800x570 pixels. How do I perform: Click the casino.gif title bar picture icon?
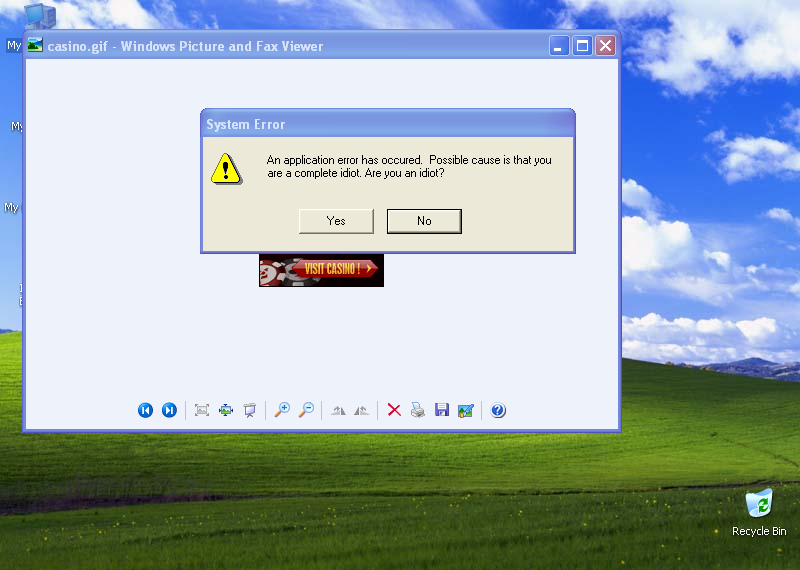coord(35,45)
